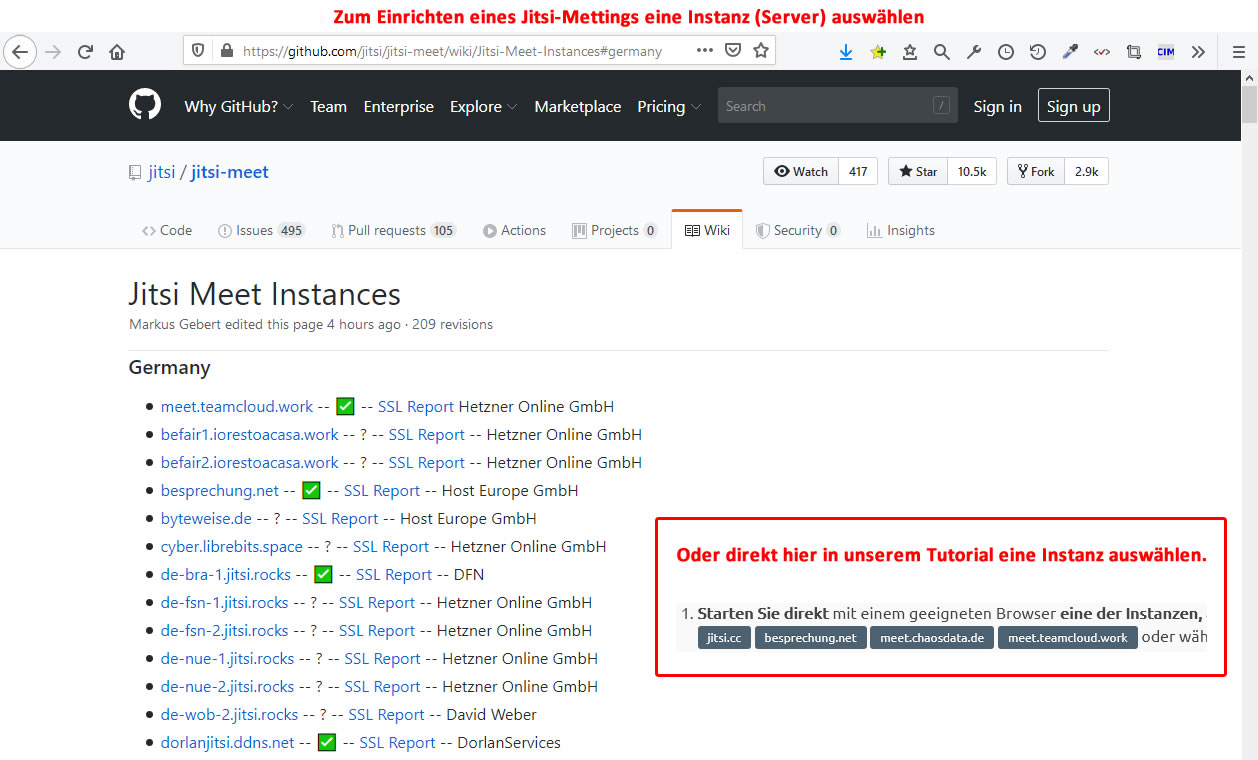This screenshot has height=760, width=1258.
Task: Open the downloads arrow panel
Action: click(846, 52)
